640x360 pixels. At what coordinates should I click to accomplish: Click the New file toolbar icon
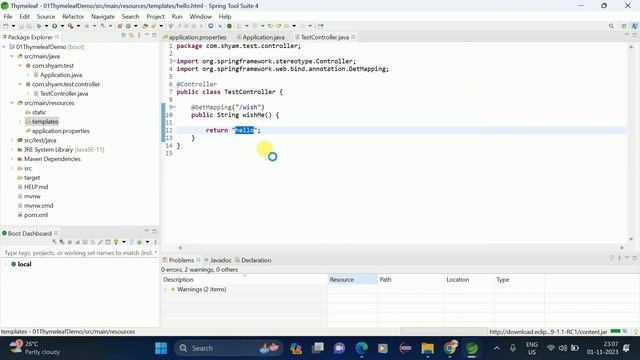pyautogui.click(x=6, y=26)
